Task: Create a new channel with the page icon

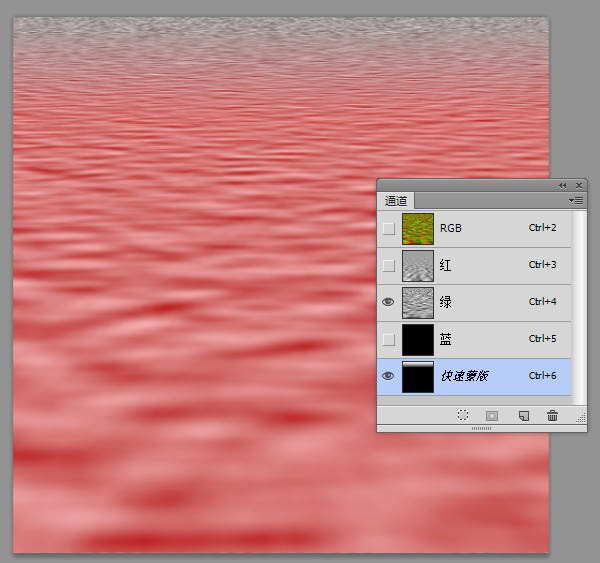Action: pyautogui.click(x=523, y=415)
